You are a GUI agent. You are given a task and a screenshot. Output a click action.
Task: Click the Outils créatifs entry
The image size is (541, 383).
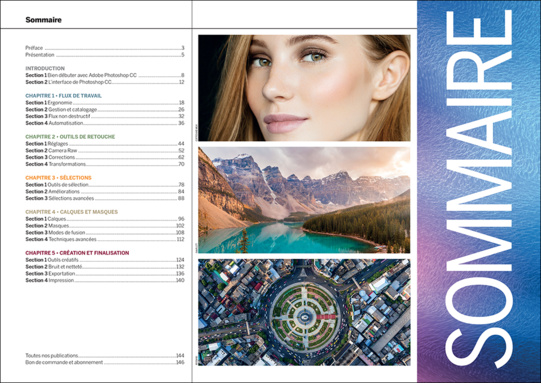(105, 260)
